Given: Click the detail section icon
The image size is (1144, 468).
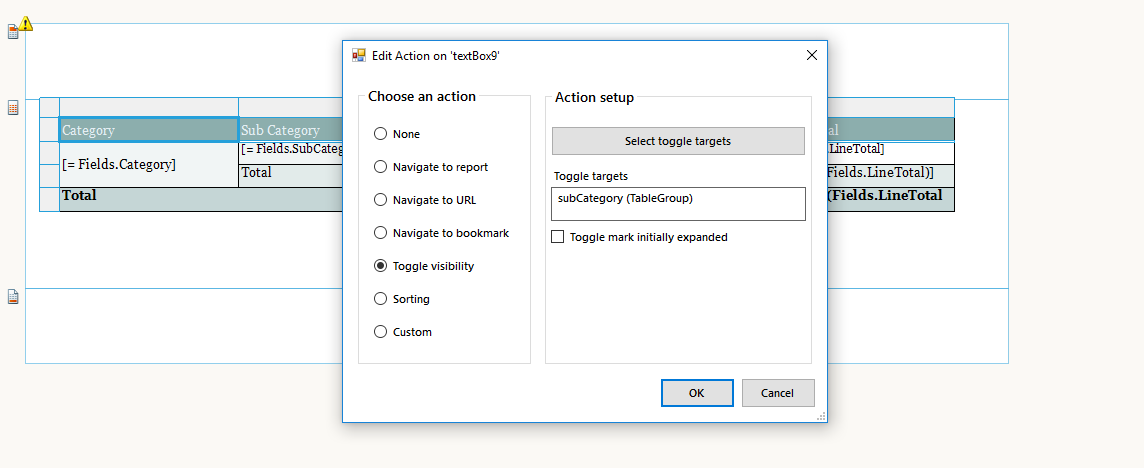Looking at the screenshot, I should [x=13, y=108].
